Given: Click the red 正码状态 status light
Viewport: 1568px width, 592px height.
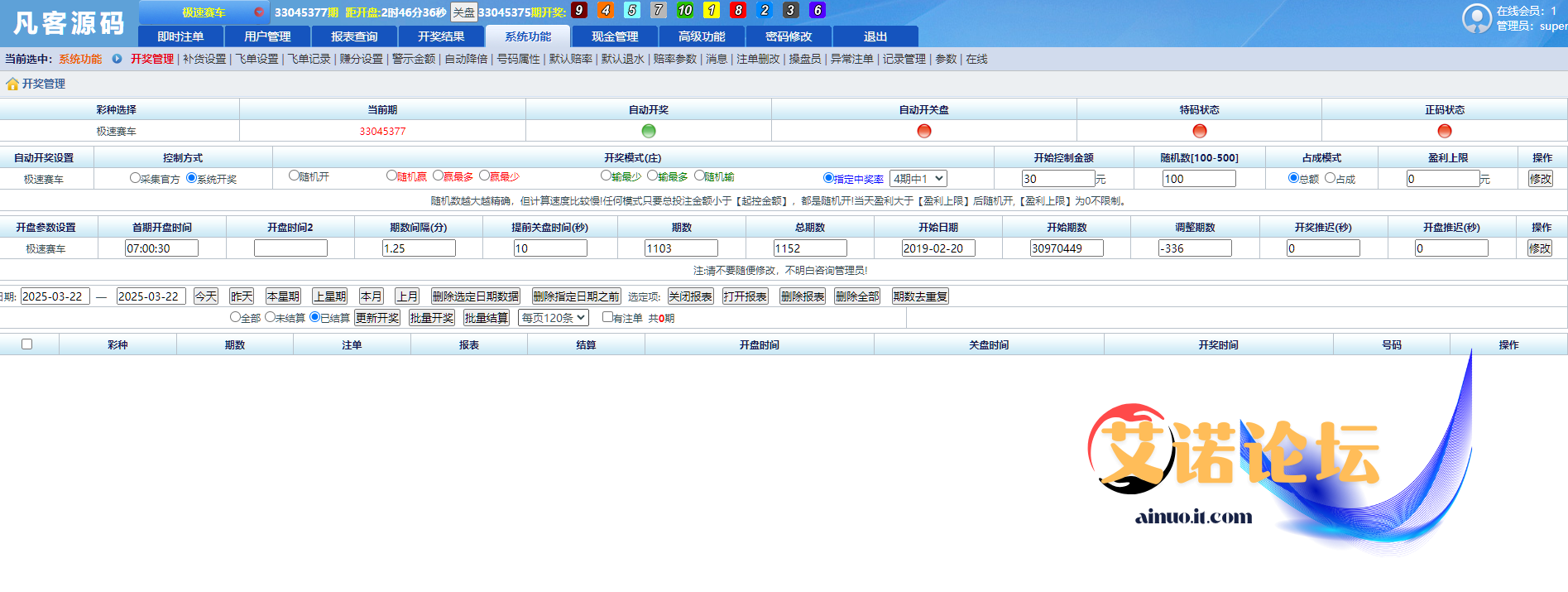Looking at the screenshot, I should click(x=1445, y=131).
